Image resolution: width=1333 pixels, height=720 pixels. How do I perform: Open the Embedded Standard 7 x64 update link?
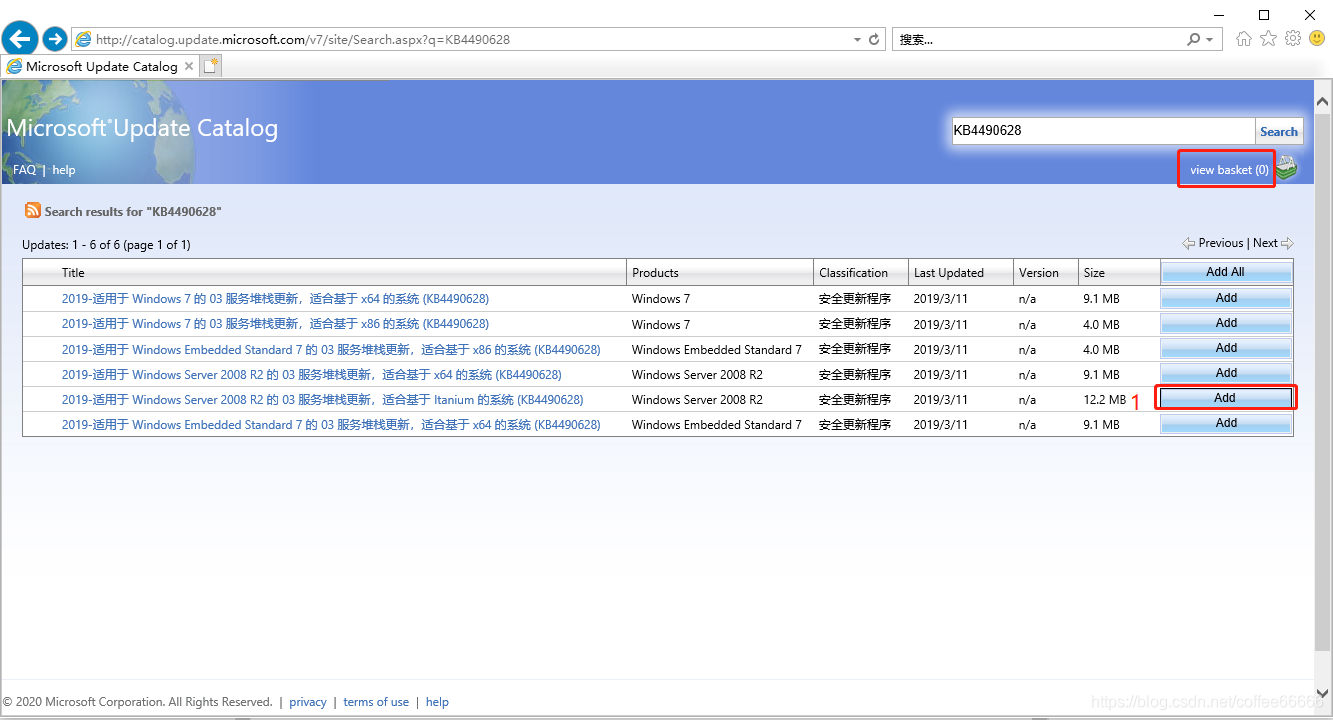[331, 425]
